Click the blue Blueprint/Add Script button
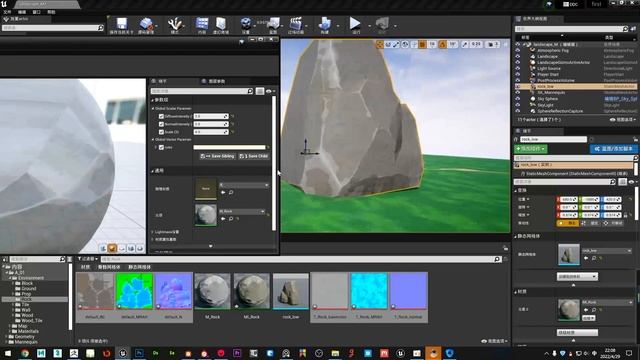The height and width of the screenshot is (360, 640). pos(613,149)
